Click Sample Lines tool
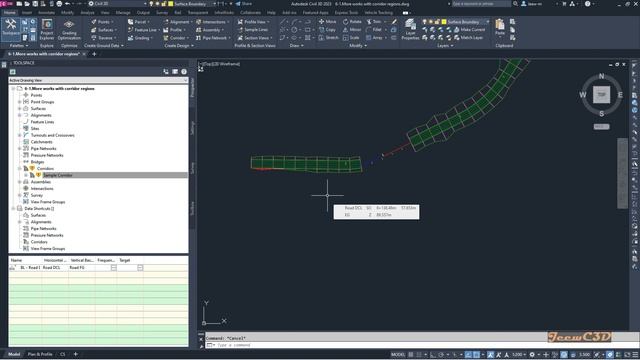640x360 pixels. tap(253, 30)
